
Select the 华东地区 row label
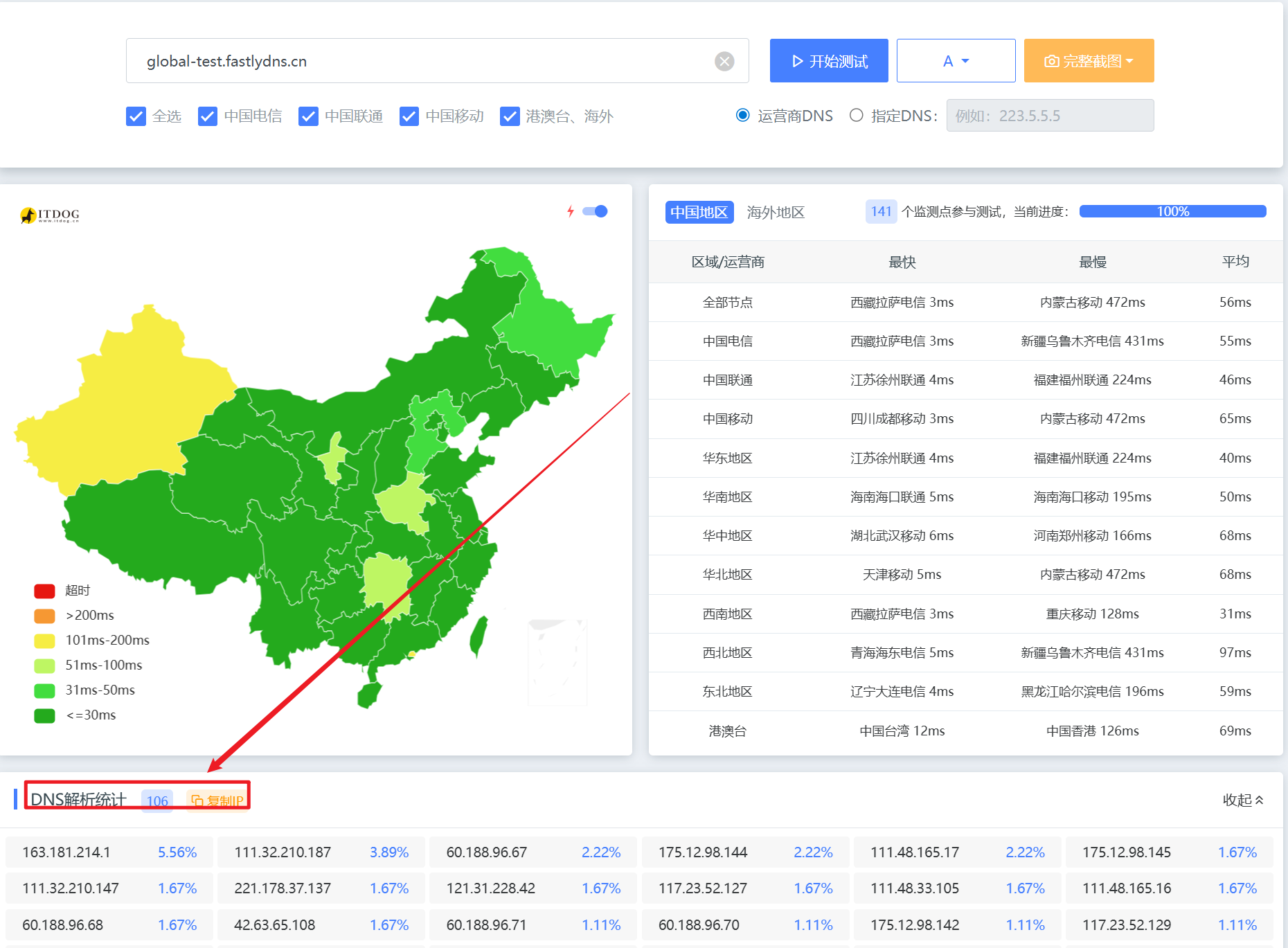coord(728,458)
